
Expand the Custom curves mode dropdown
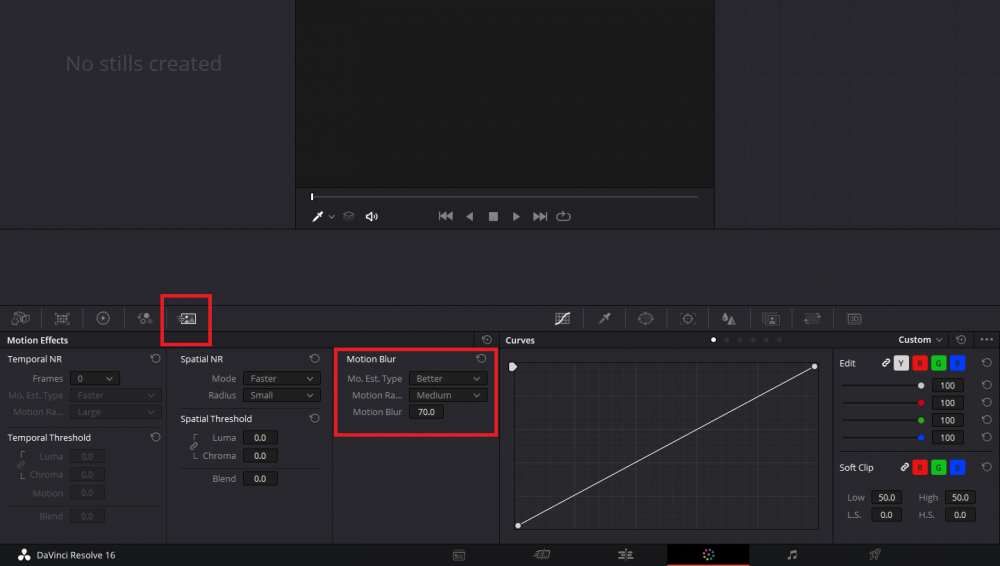coord(921,340)
